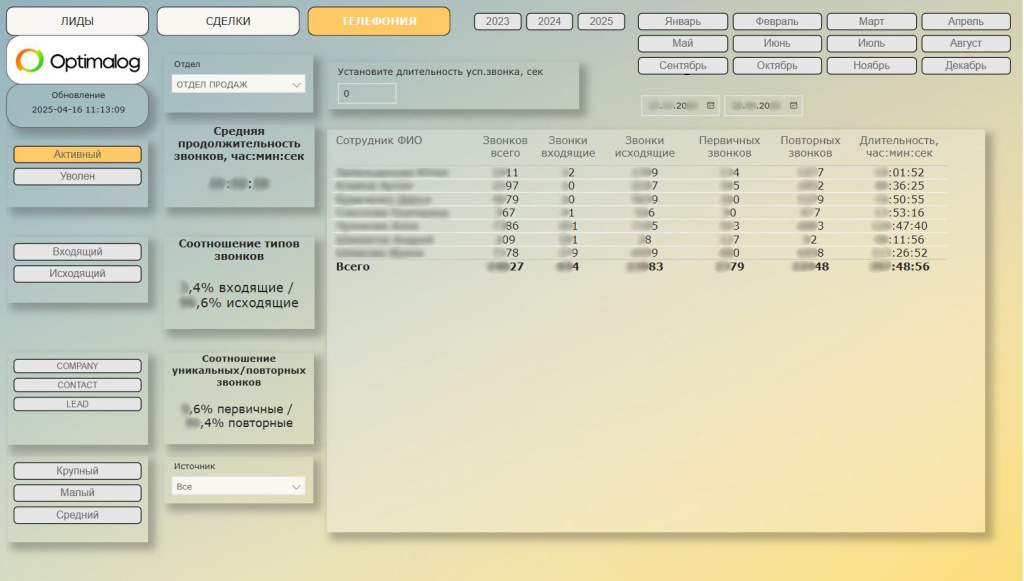Expand the Источник dropdown showing Все
This screenshot has width=1024, height=581.
pyautogui.click(x=239, y=487)
